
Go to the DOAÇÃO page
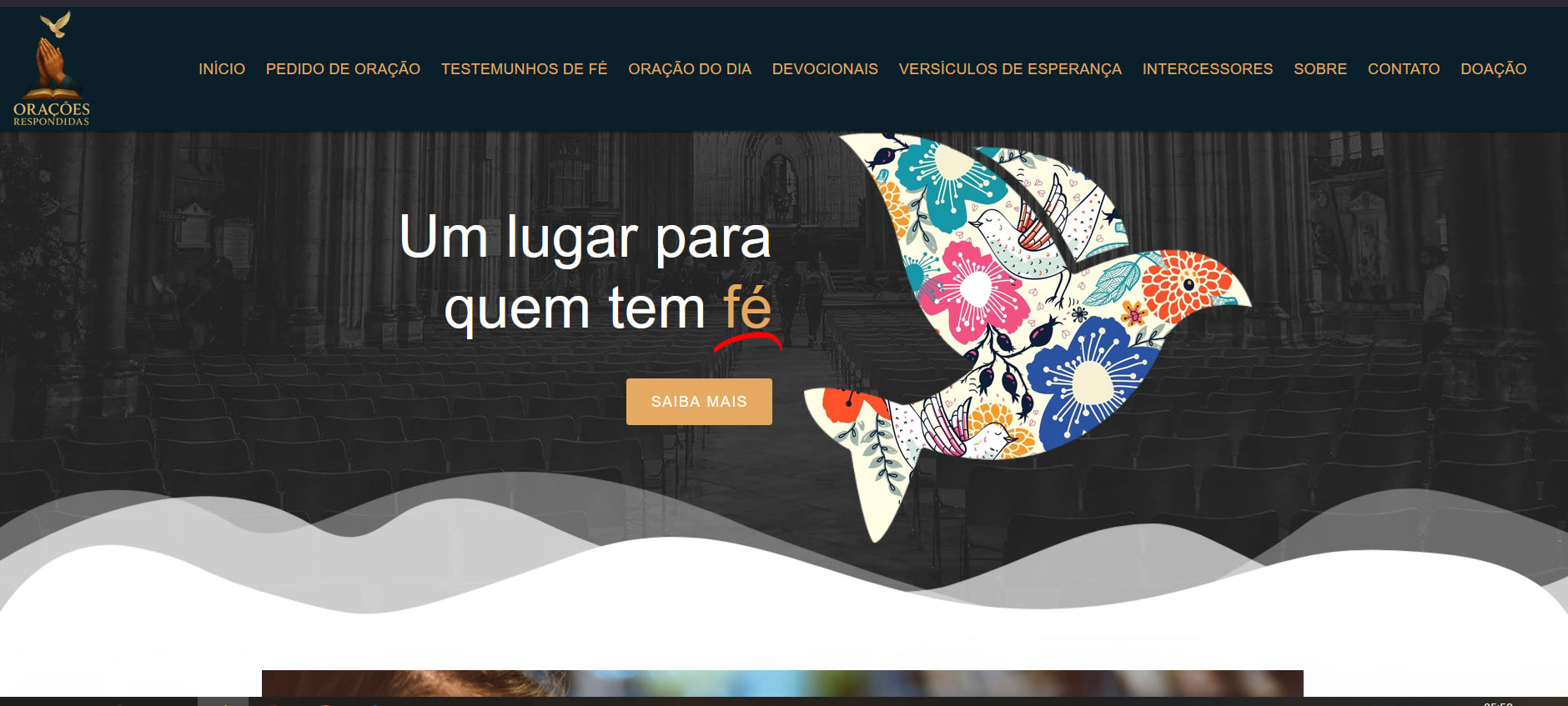(1493, 69)
